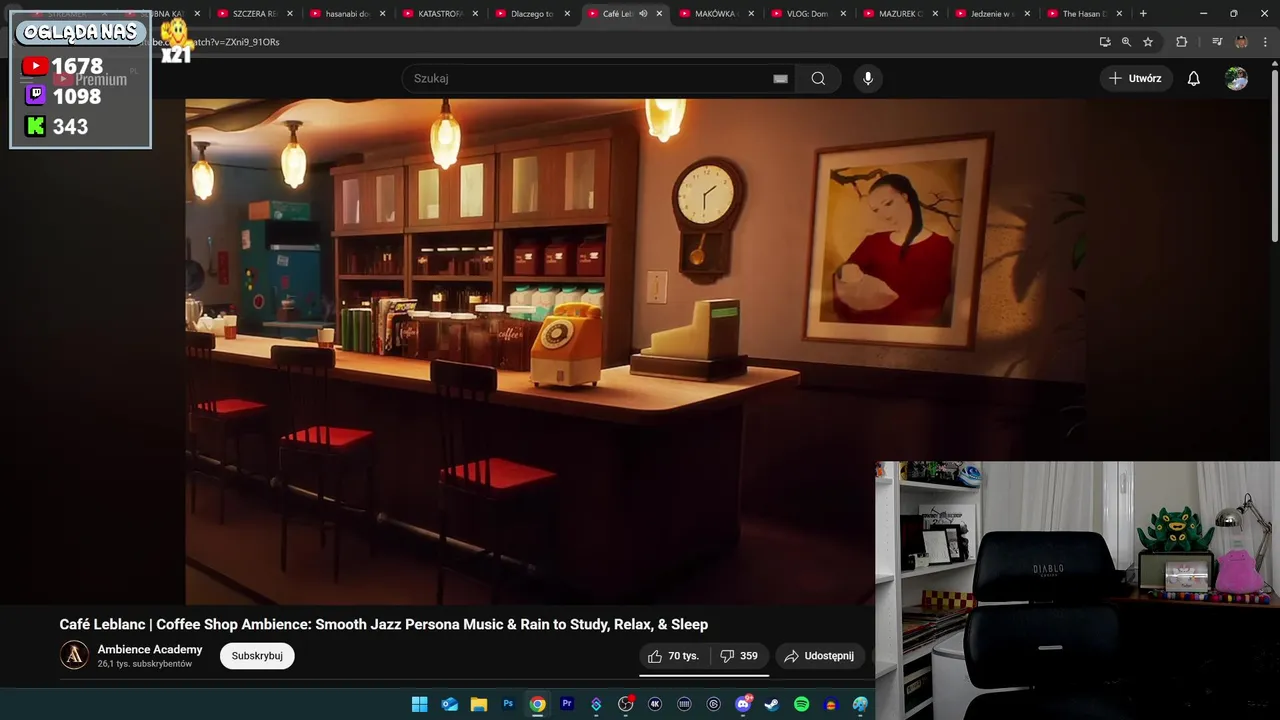Click the Utwórz create button
Screen dimensions: 1280x720
1135,78
